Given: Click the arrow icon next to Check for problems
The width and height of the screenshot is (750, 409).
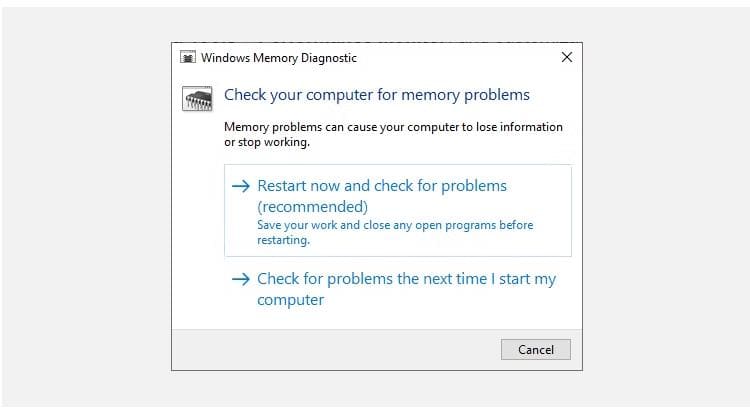Looking at the screenshot, I should 241,279.
